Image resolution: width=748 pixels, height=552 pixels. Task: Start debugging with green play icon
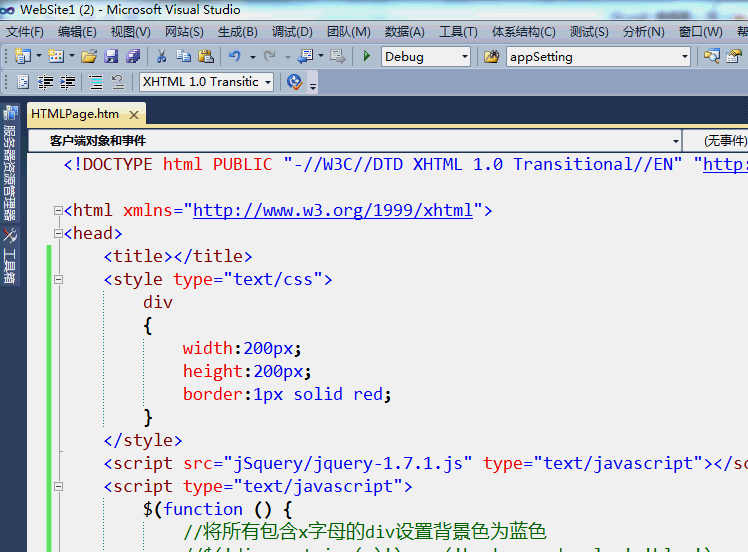point(367,57)
